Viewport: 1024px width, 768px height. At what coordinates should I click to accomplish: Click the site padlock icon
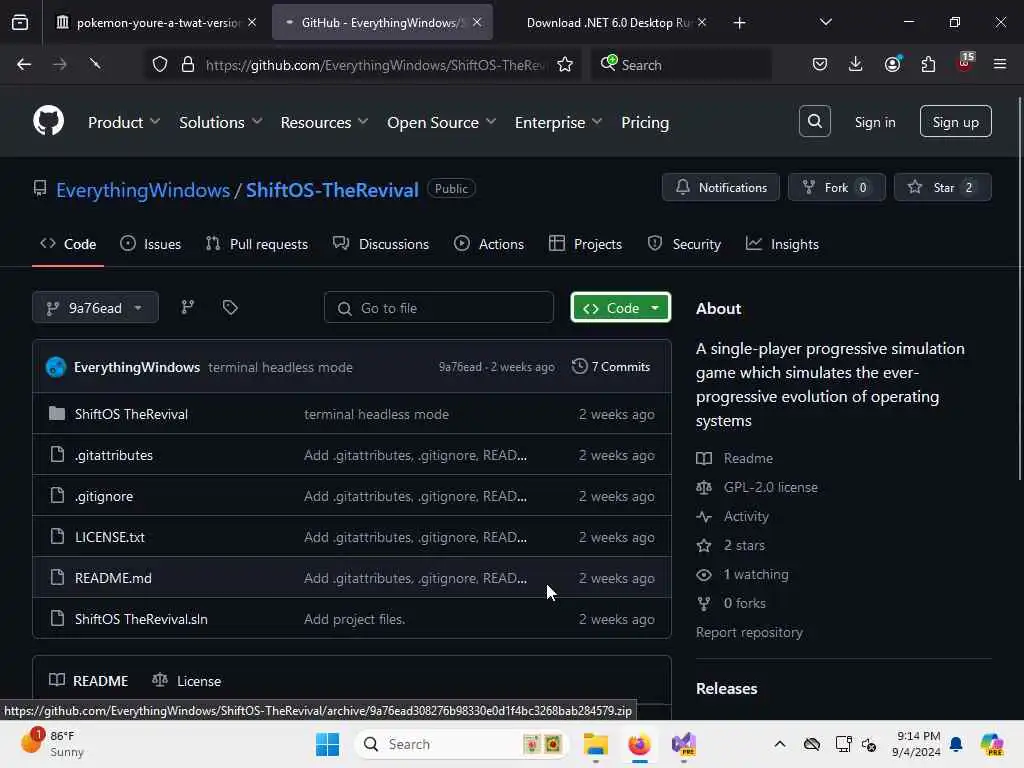(188, 64)
